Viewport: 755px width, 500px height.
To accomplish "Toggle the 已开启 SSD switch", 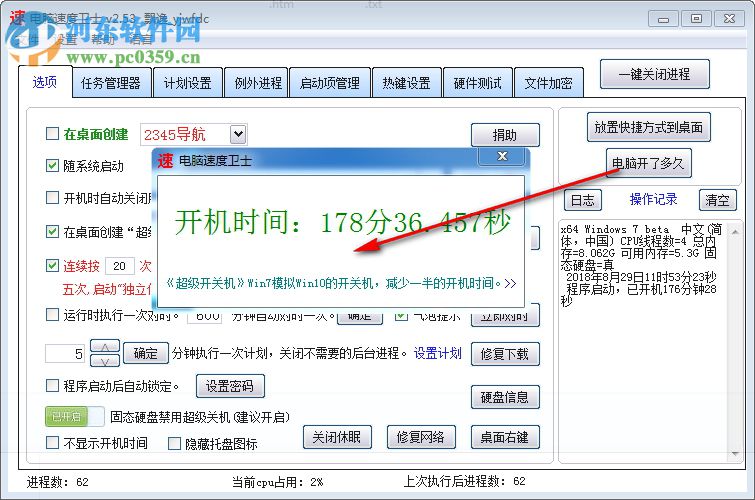I will [74, 417].
